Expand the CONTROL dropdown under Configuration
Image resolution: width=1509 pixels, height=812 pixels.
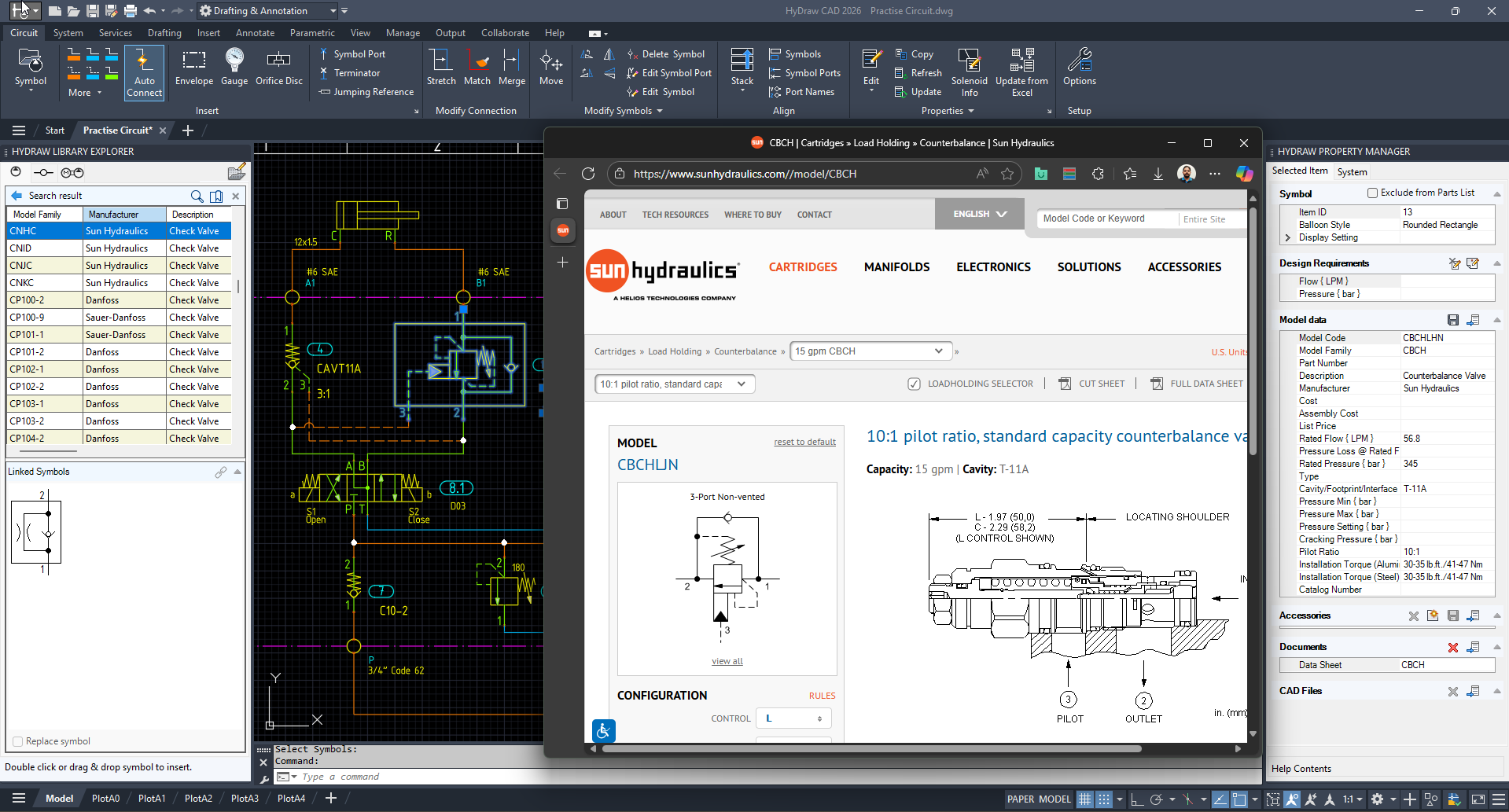pos(793,718)
